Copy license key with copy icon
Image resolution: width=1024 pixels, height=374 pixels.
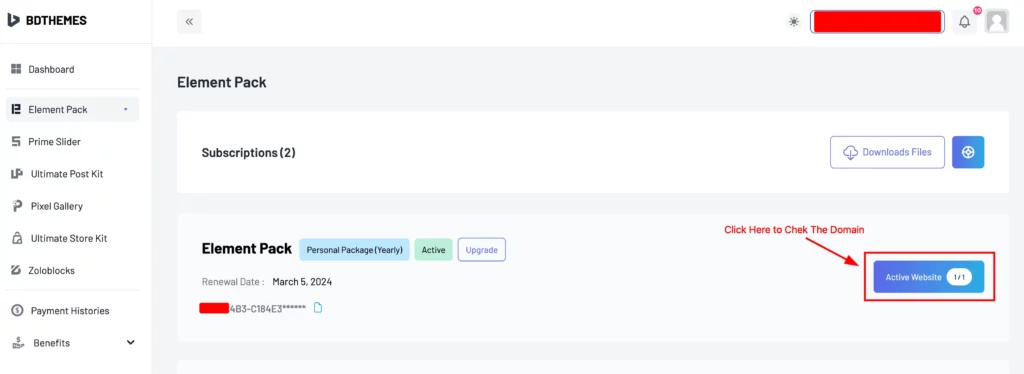click(x=318, y=308)
